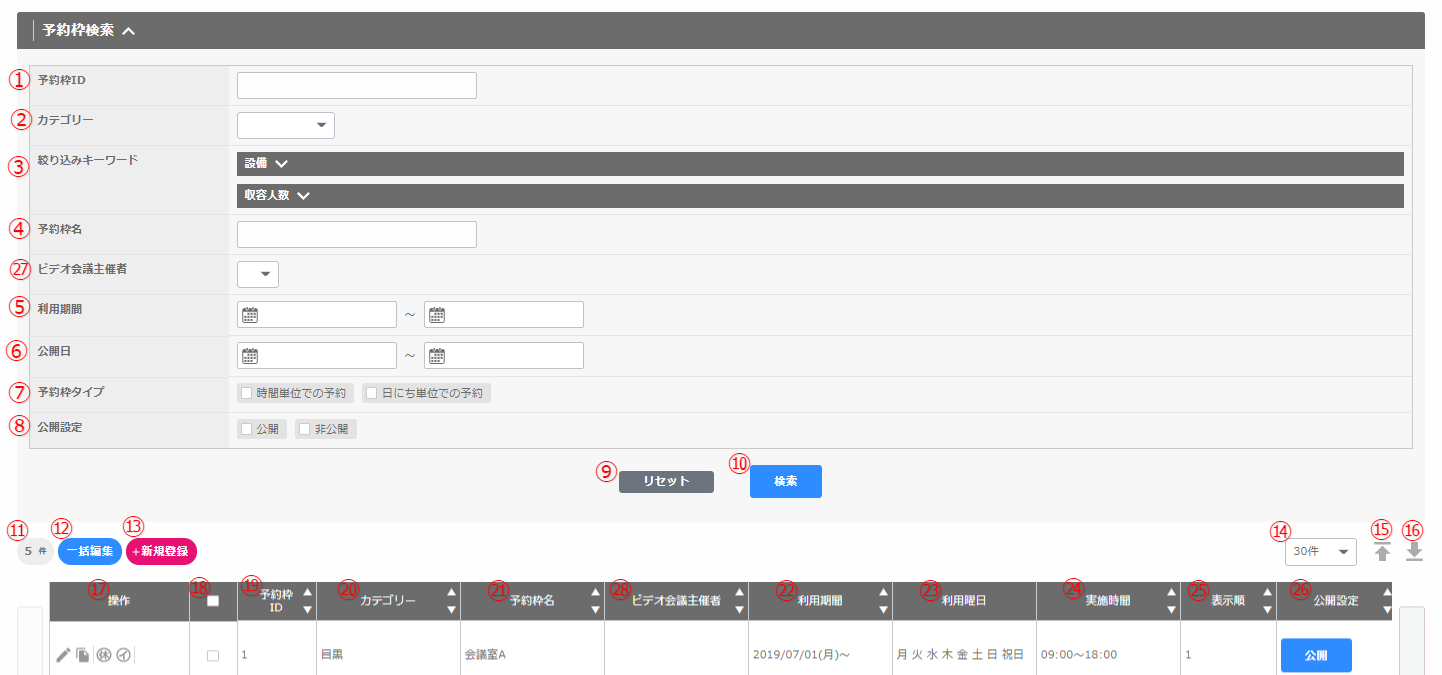The width and height of the screenshot is (1442, 675).
Task: Toggle the select-all checkbox in table header
Action: 213,601
